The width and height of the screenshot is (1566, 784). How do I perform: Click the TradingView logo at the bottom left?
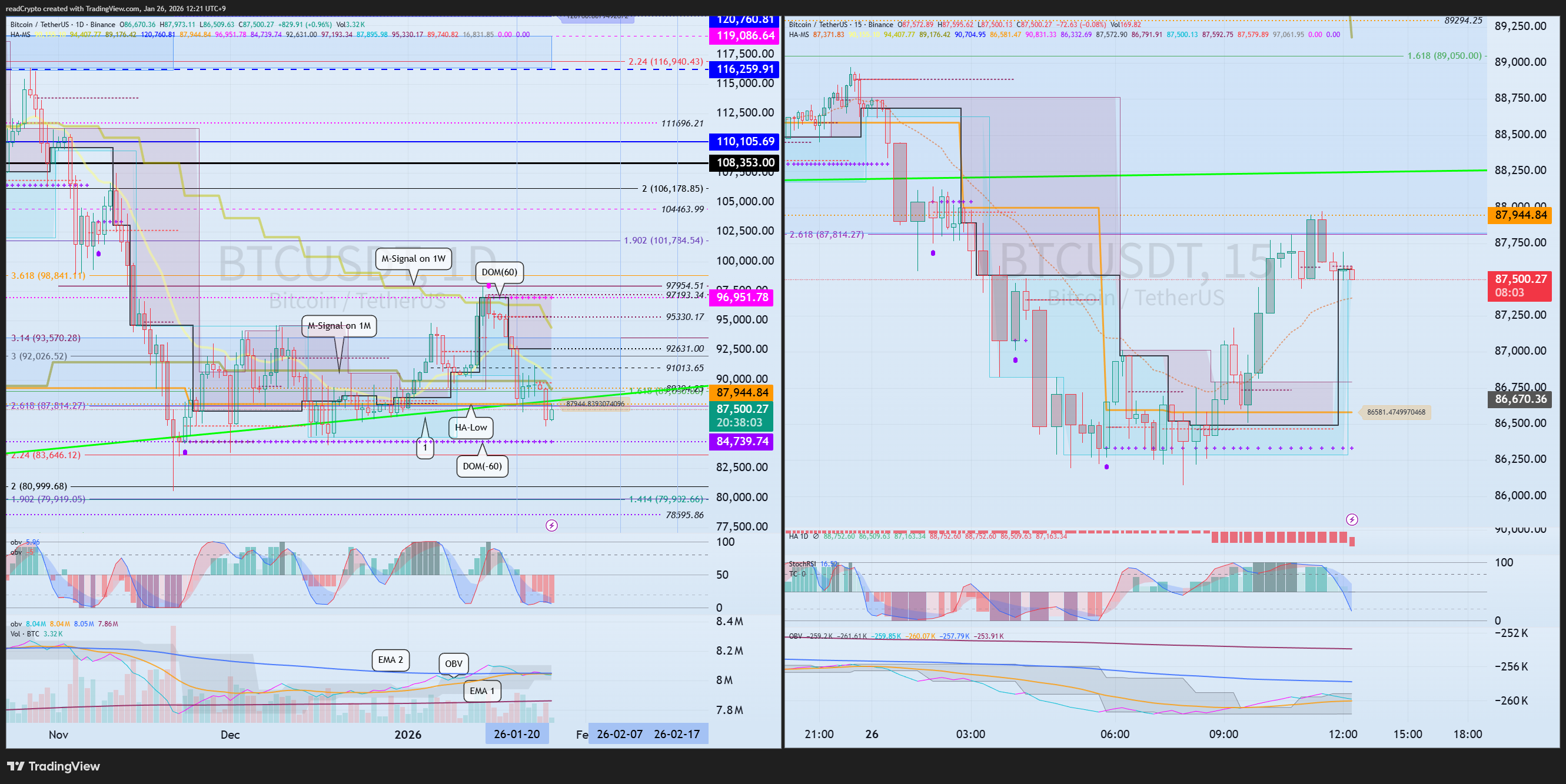(x=54, y=766)
